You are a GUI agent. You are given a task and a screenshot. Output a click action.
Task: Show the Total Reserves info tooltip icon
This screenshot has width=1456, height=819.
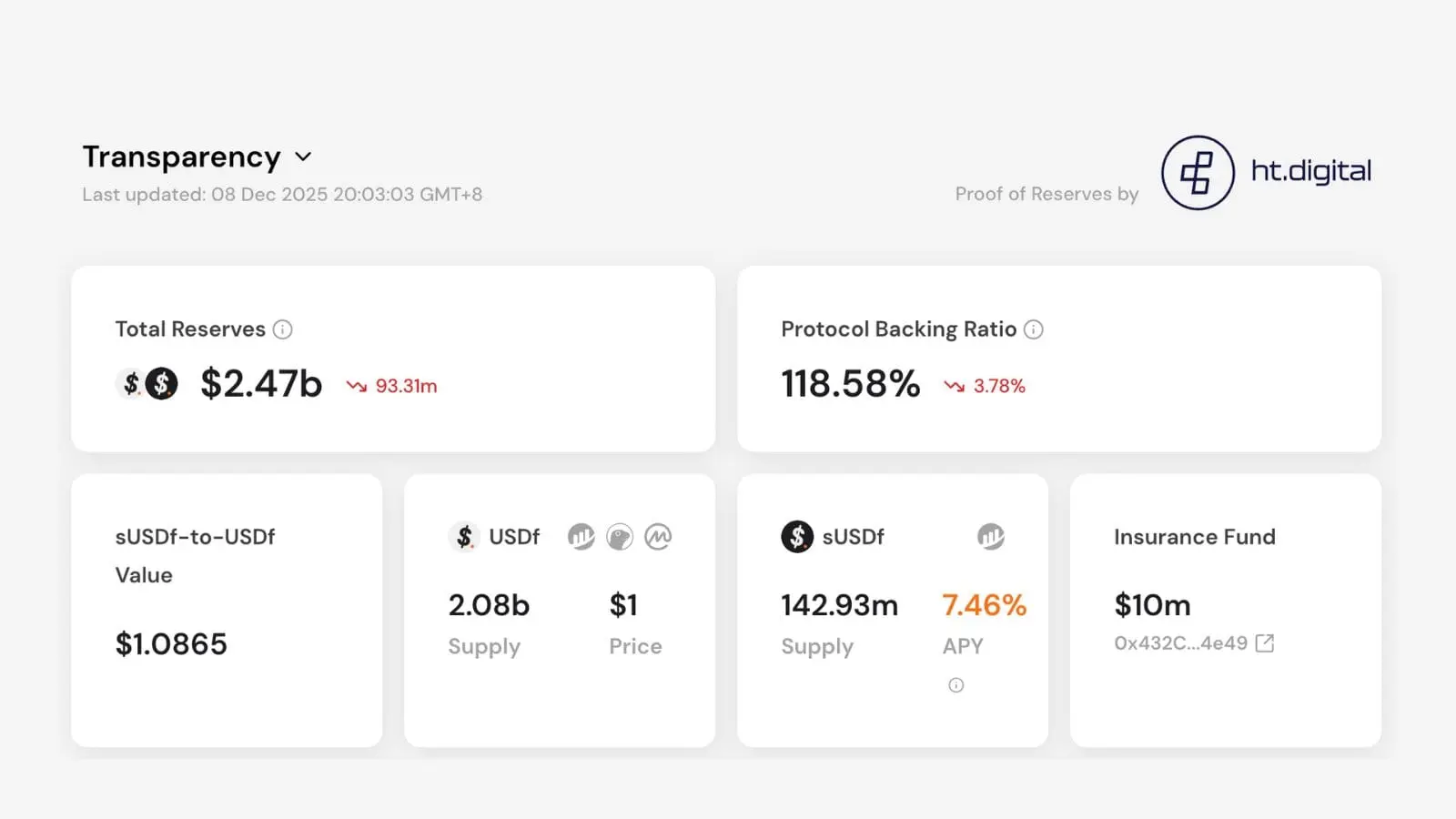click(x=283, y=329)
